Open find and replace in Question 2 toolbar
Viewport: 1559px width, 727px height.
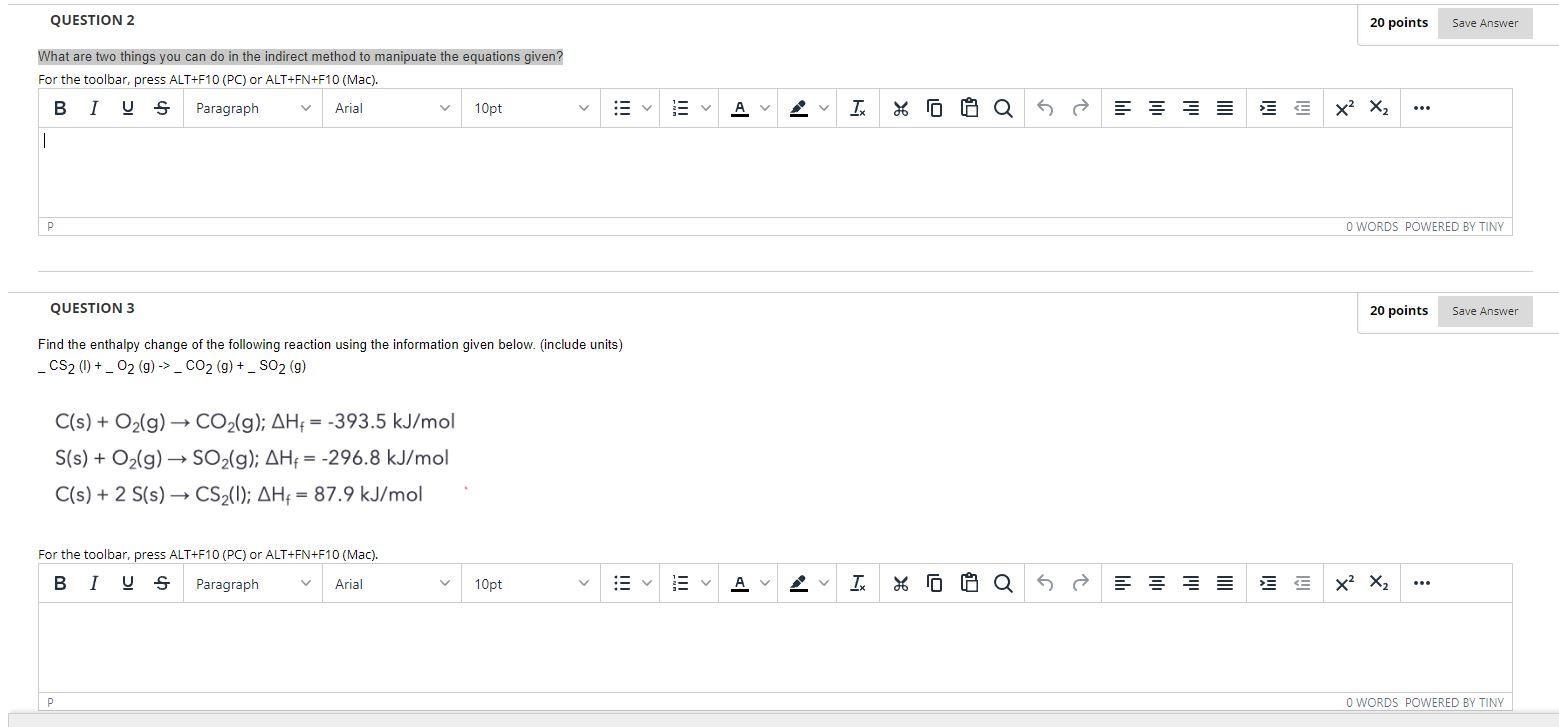coord(1003,108)
